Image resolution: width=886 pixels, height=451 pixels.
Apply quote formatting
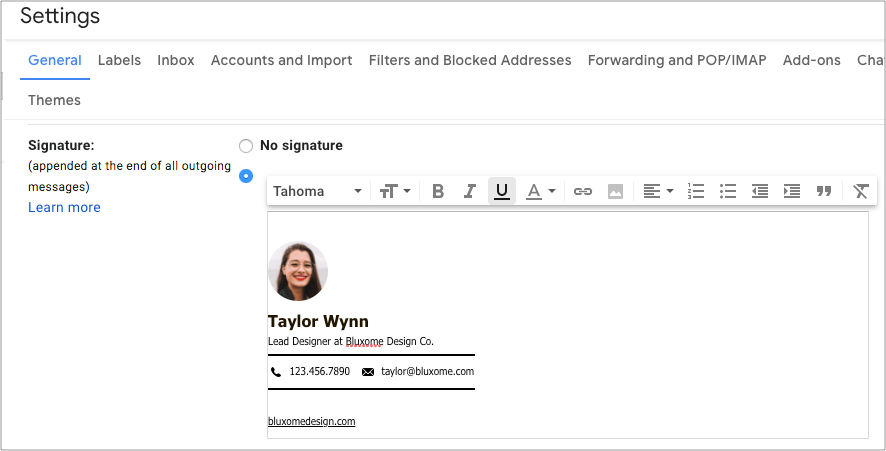tap(824, 192)
